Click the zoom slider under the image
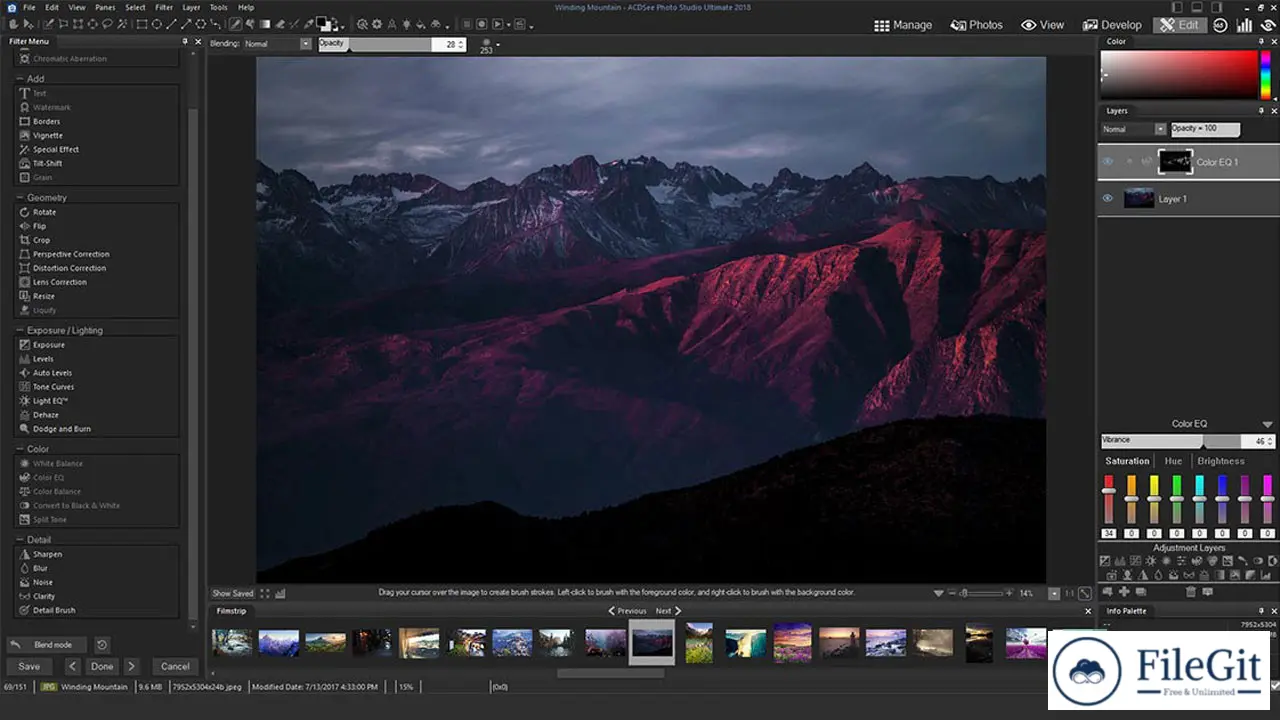The height and width of the screenshot is (720, 1280). pyautogui.click(x=981, y=593)
